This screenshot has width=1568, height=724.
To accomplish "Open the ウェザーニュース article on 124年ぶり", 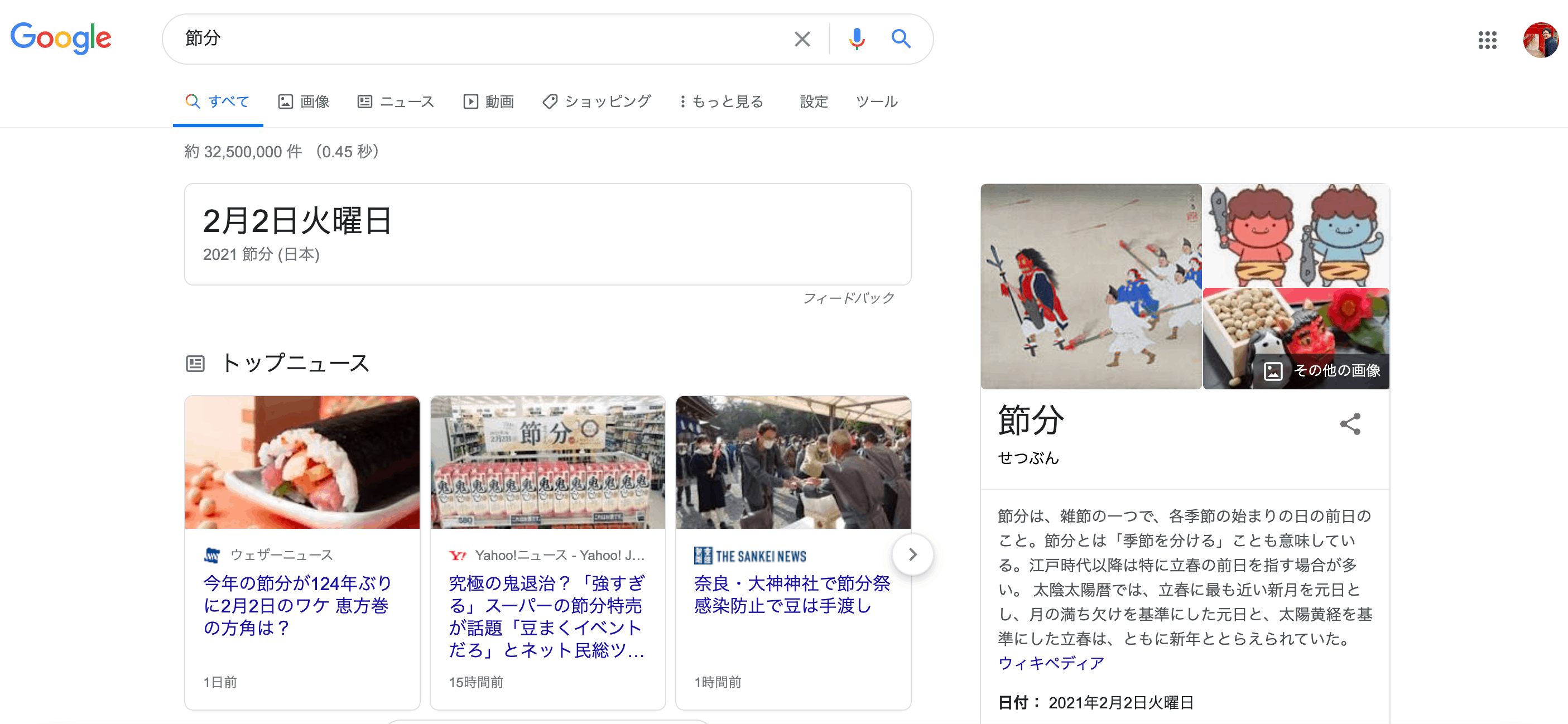I will (x=297, y=605).
